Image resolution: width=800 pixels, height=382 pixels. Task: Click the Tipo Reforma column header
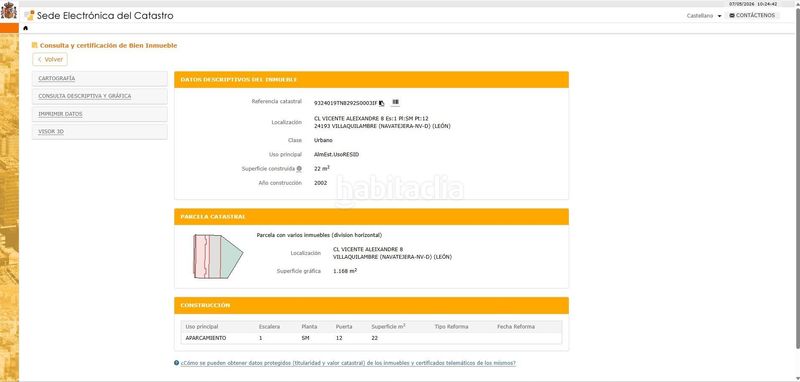(451, 326)
